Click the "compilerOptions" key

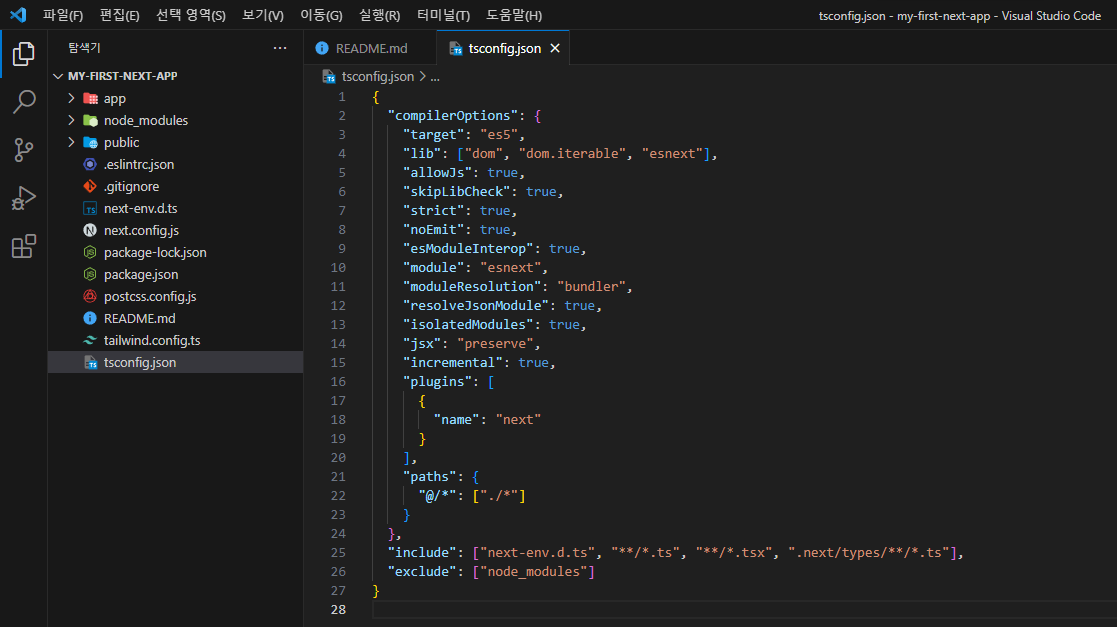[x=453, y=115]
